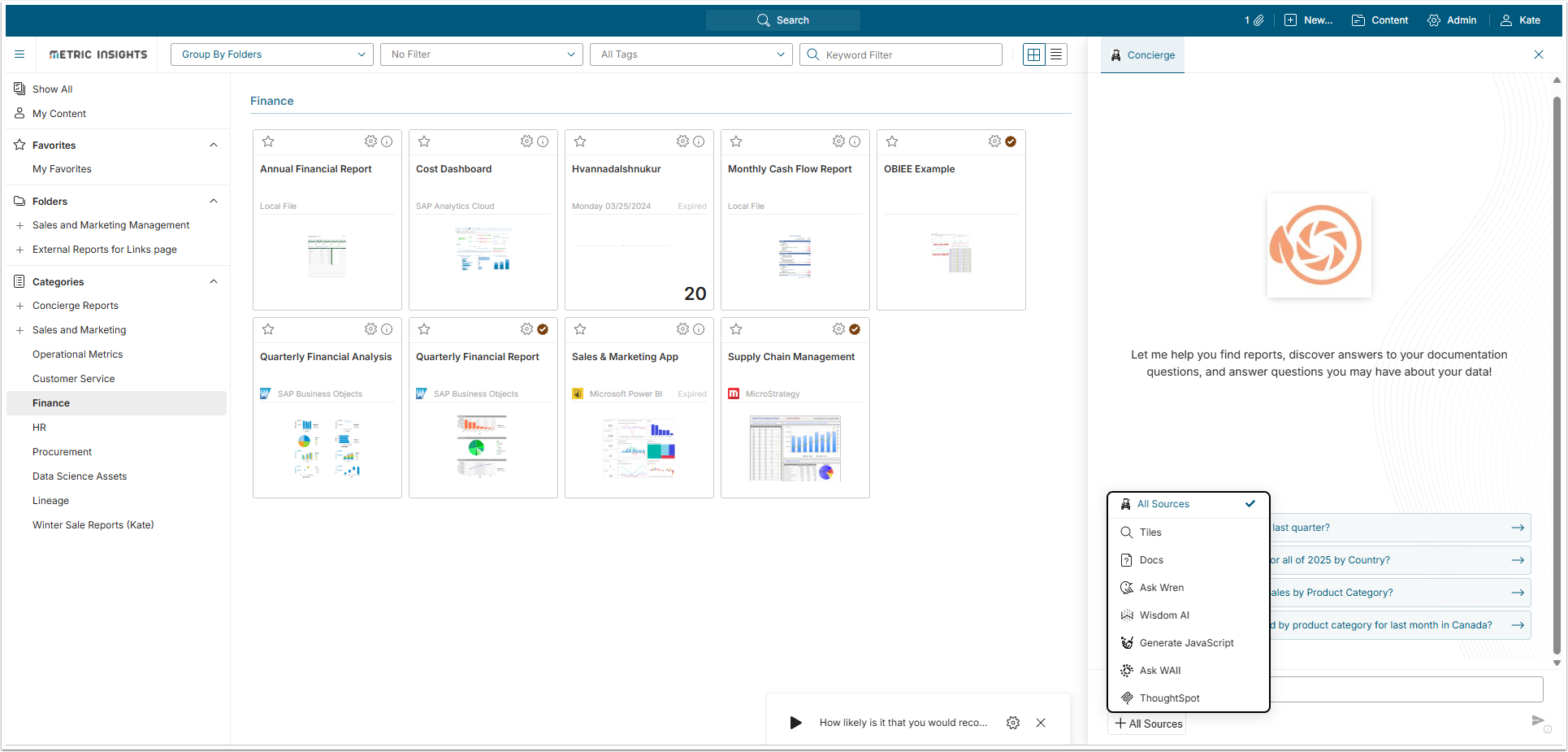The width and height of the screenshot is (1568, 752).
Task: Switch to grid tile view icon
Action: (x=1034, y=54)
